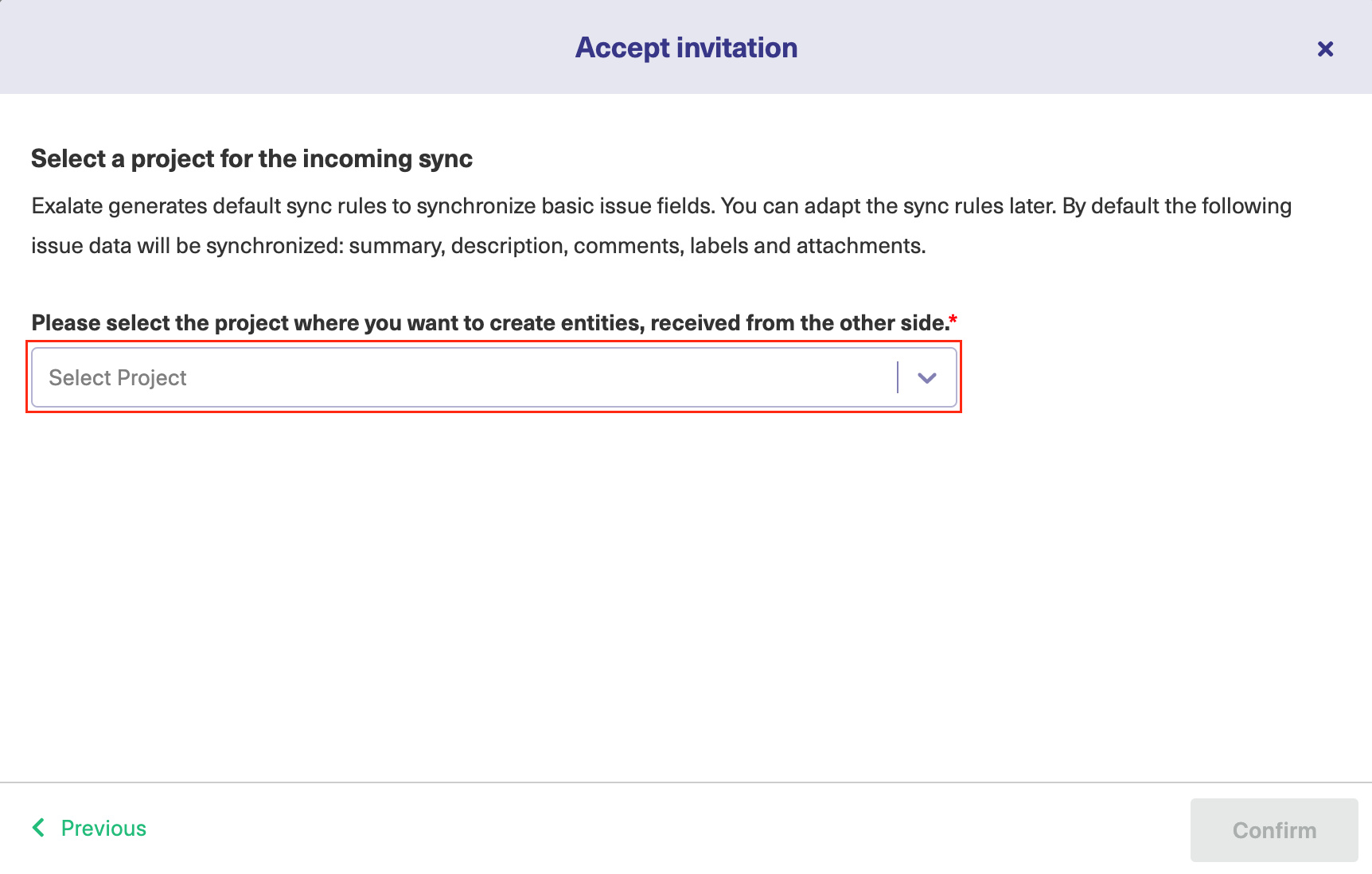Click the red required asterisk
1372x874 pixels.
click(953, 319)
